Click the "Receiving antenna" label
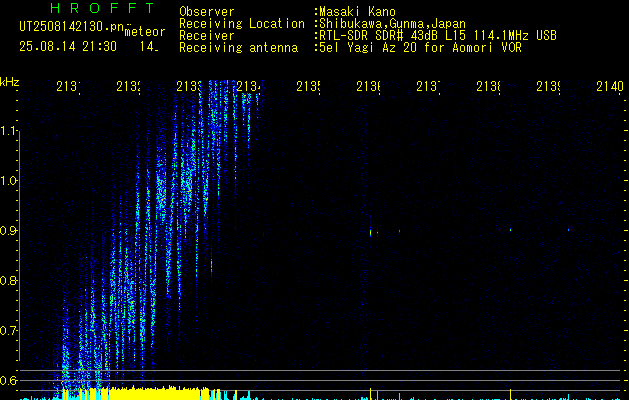The width and height of the screenshot is (629, 400). coord(238,48)
